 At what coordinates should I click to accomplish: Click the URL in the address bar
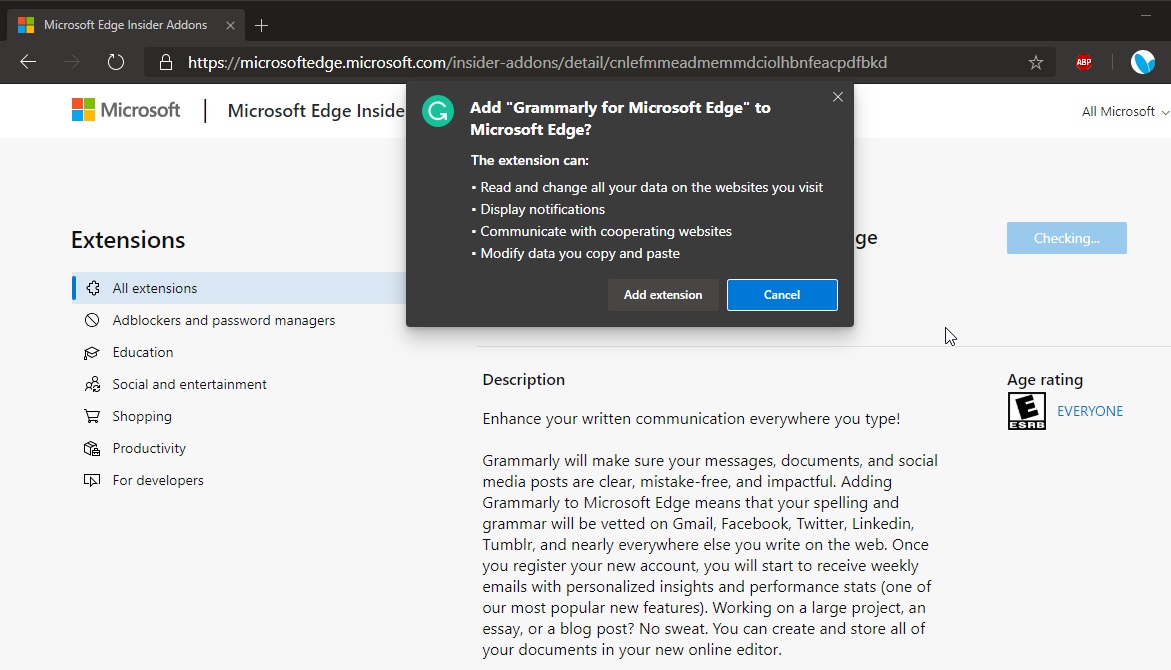click(x=537, y=63)
